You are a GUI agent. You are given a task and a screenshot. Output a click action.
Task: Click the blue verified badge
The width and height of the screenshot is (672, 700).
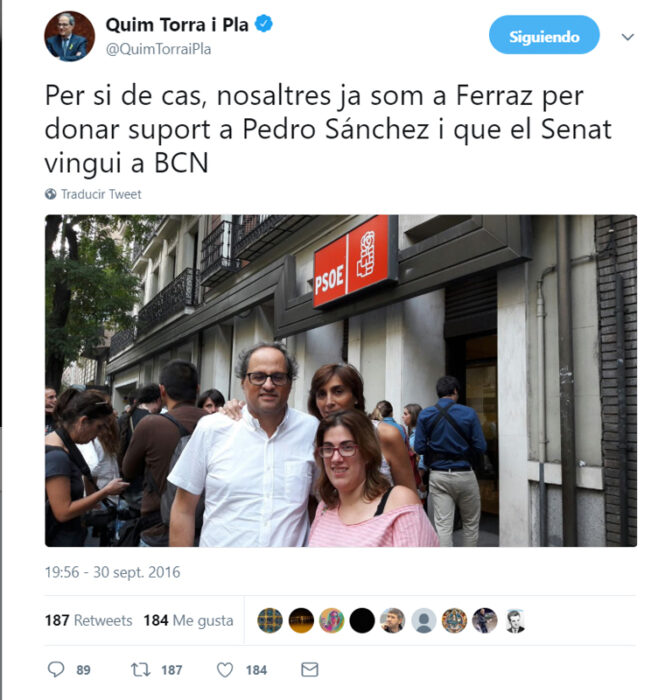coord(263,24)
